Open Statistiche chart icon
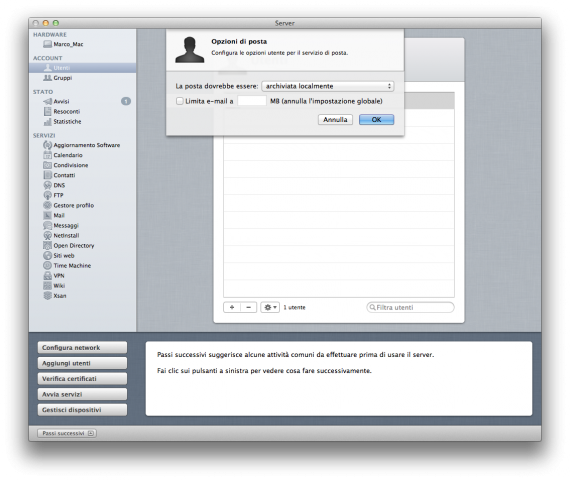Viewport: 570px width, 481px height. [x=47, y=121]
